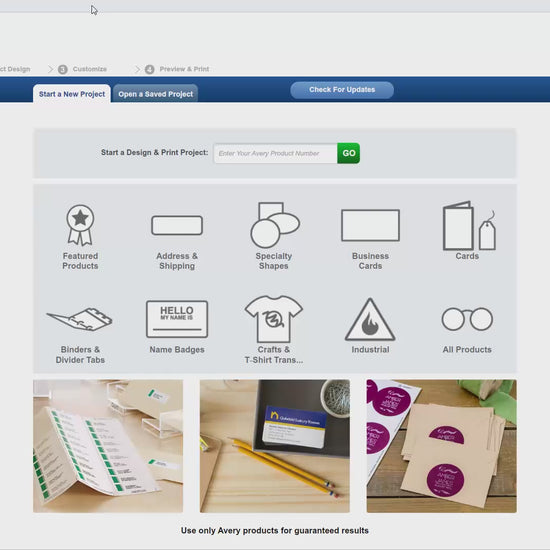
Task: Open the purple round stickers photo
Action: [x=442, y=446]
